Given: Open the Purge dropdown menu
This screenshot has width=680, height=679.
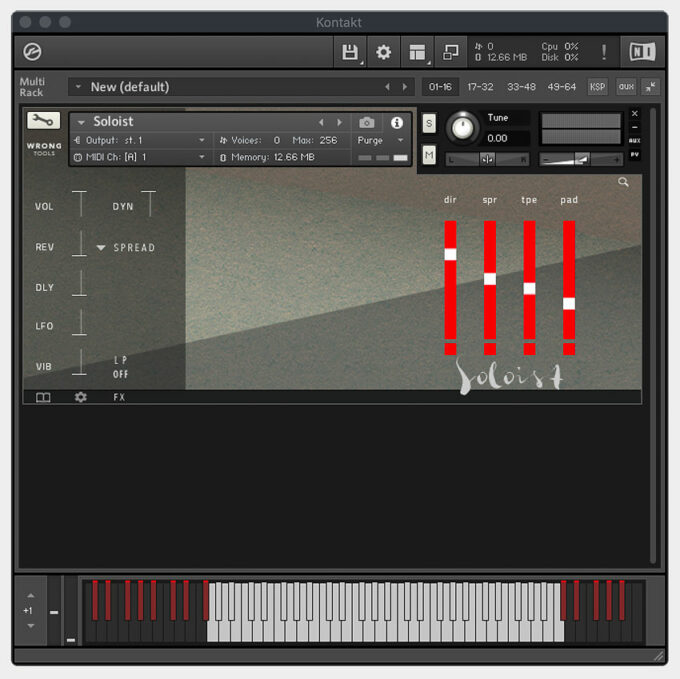Looking at the screenshot, I should (380, 141).
